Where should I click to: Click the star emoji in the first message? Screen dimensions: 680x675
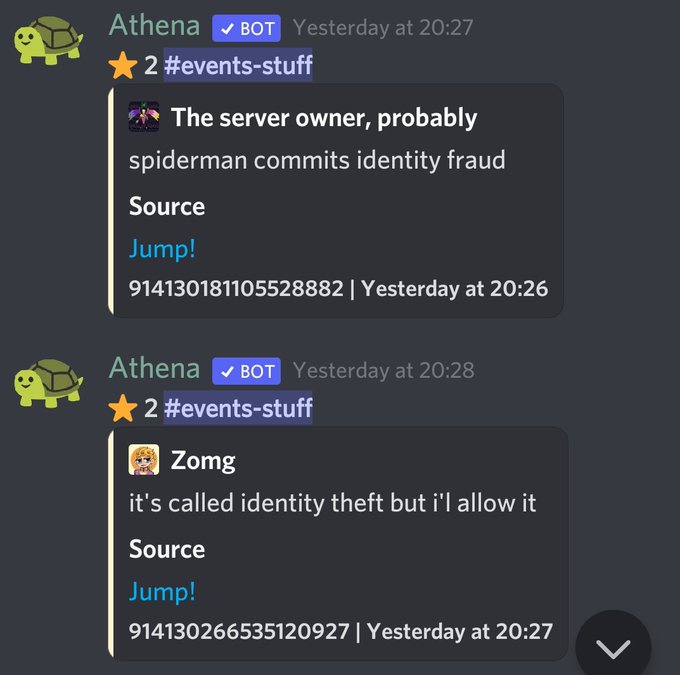coord(123,66)
